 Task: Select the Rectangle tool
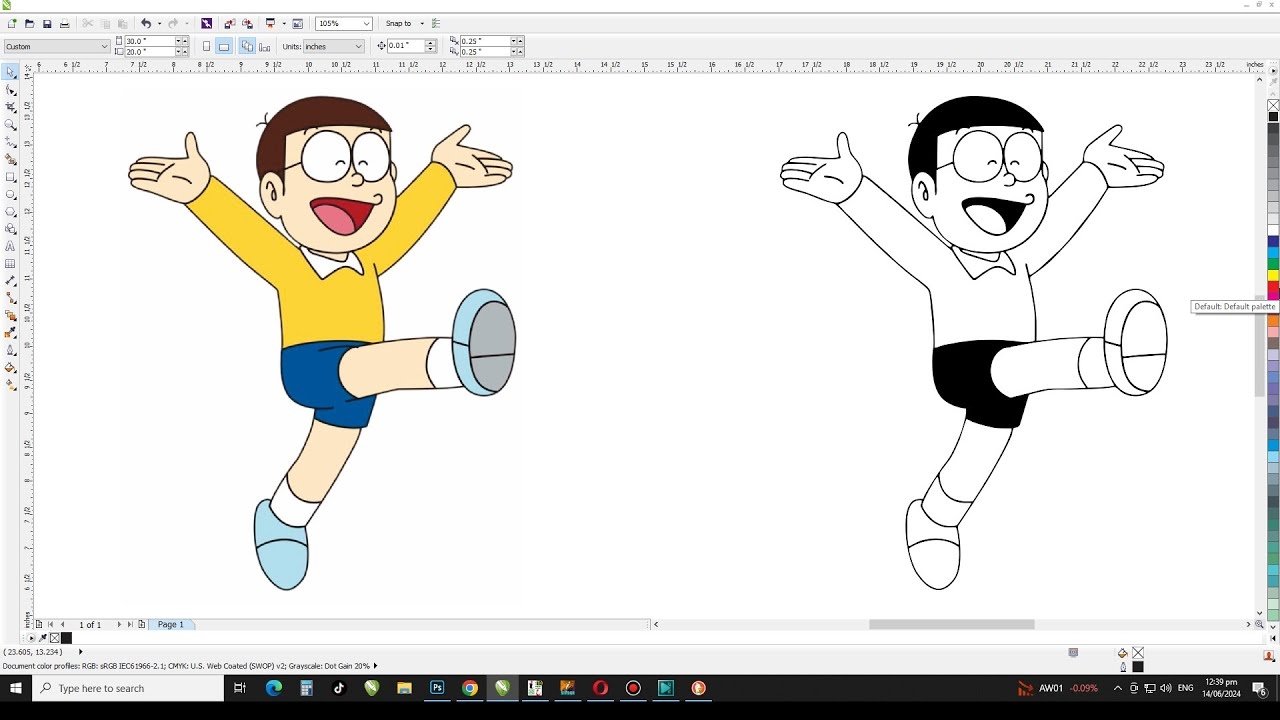(x=11, y=177)
